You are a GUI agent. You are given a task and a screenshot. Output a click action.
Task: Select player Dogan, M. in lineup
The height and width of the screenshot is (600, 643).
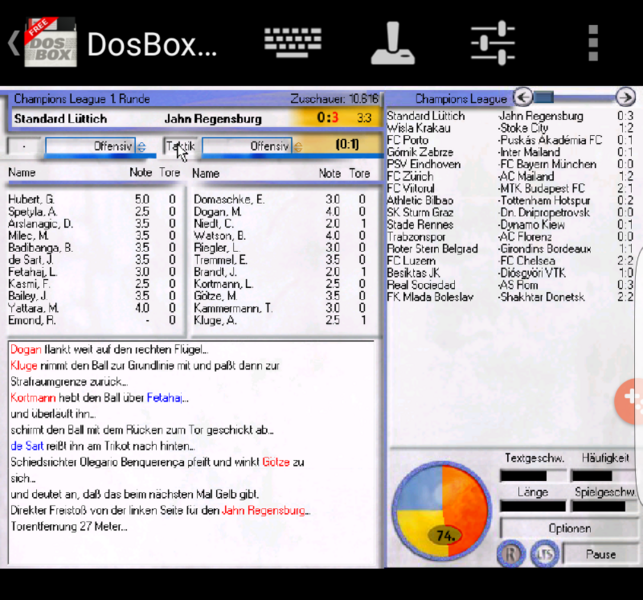pos(280,212)
